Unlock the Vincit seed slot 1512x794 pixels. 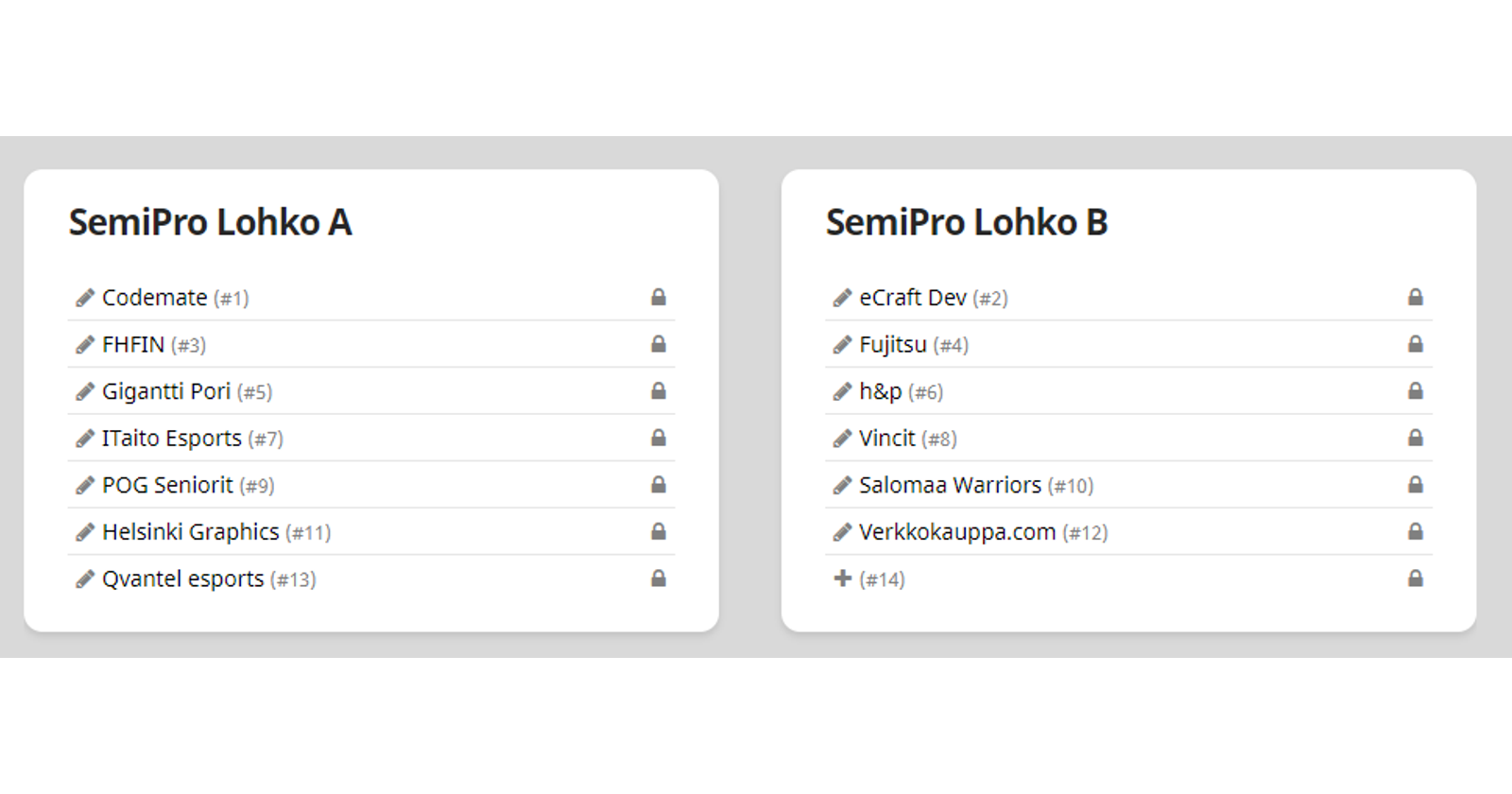coord(1416,438)
